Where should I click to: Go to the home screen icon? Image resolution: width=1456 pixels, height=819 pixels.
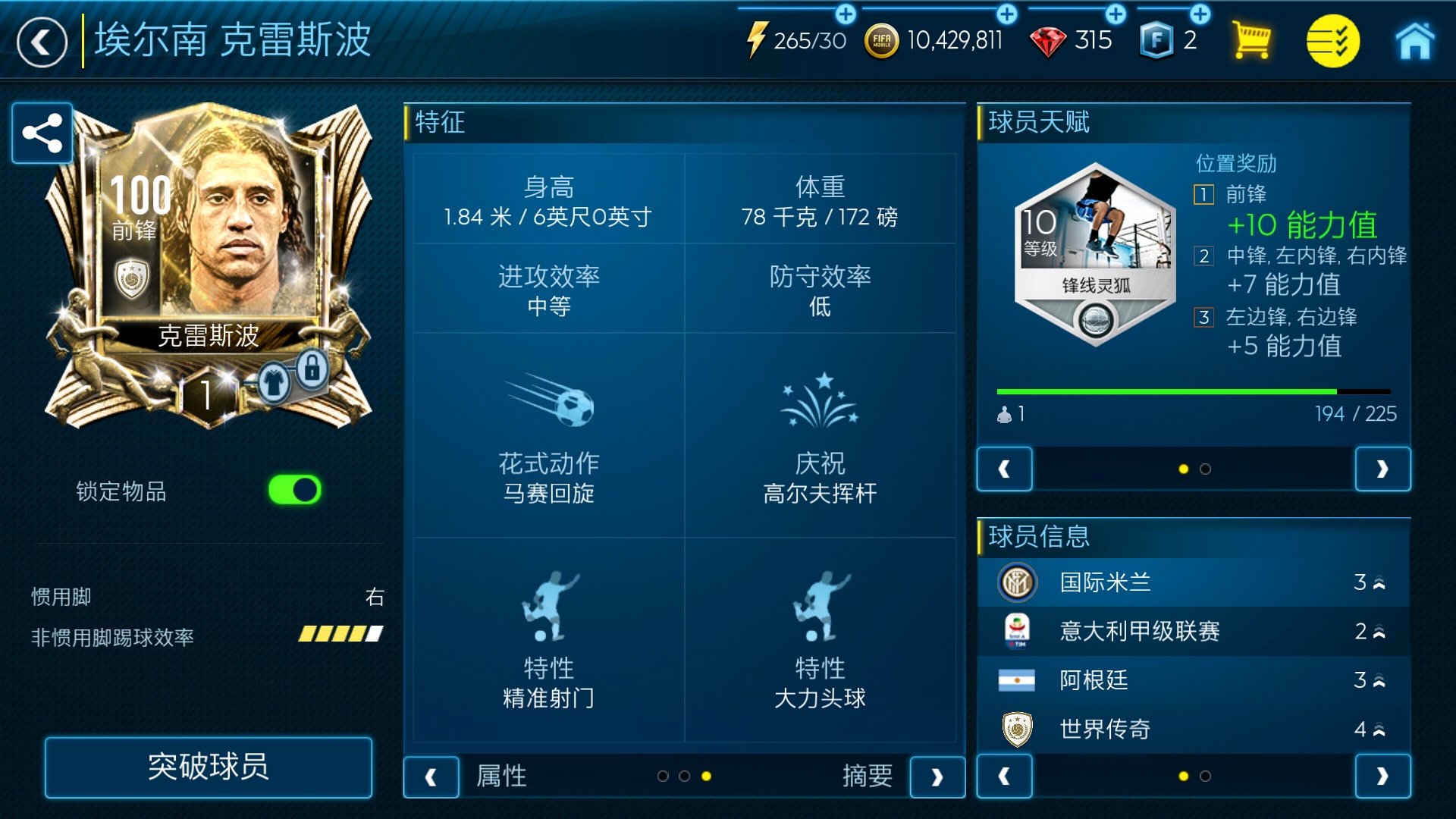click(x=1415, y=41)
